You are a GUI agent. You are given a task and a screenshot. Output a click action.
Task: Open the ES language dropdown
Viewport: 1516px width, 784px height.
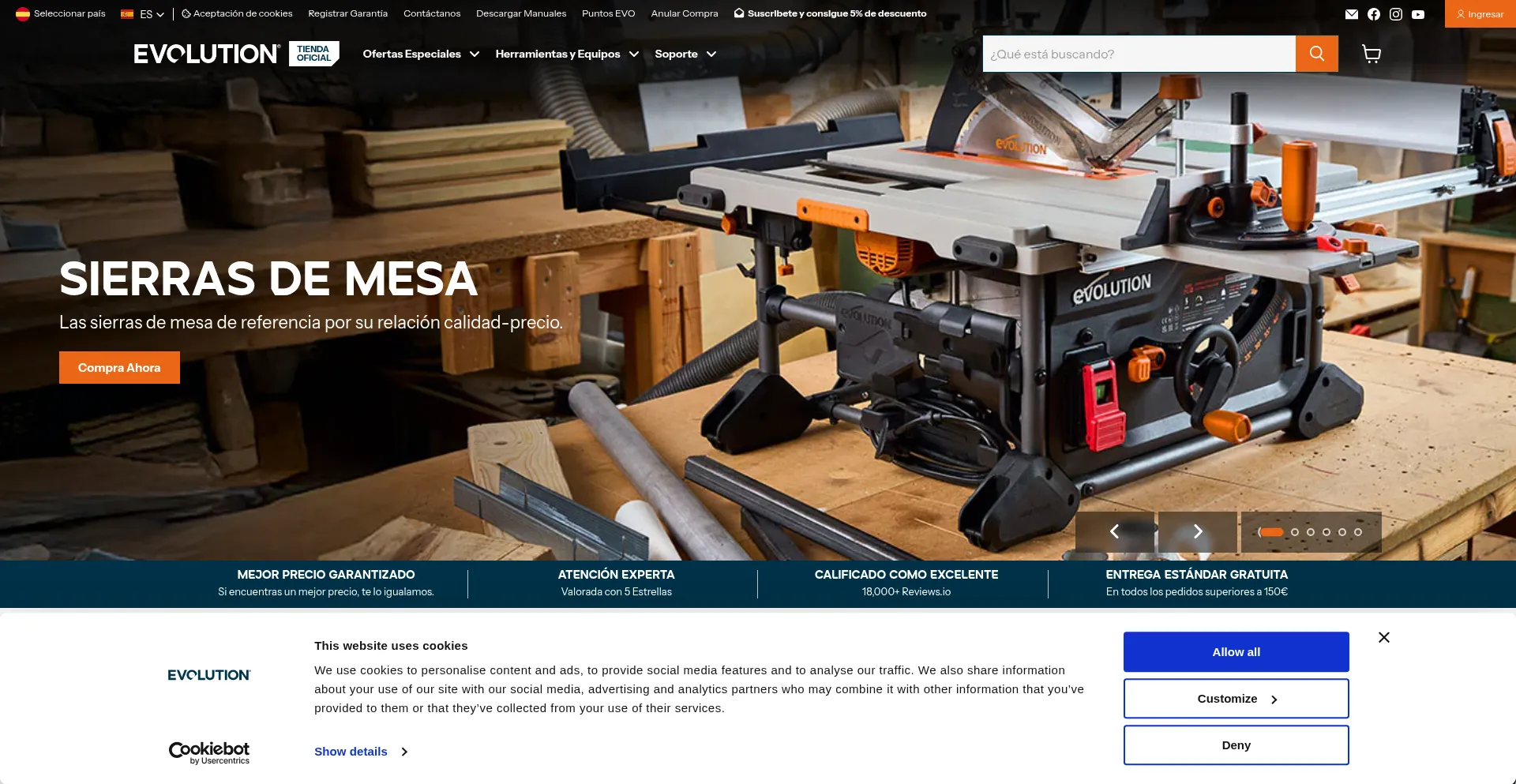click(x=143, y=14)
